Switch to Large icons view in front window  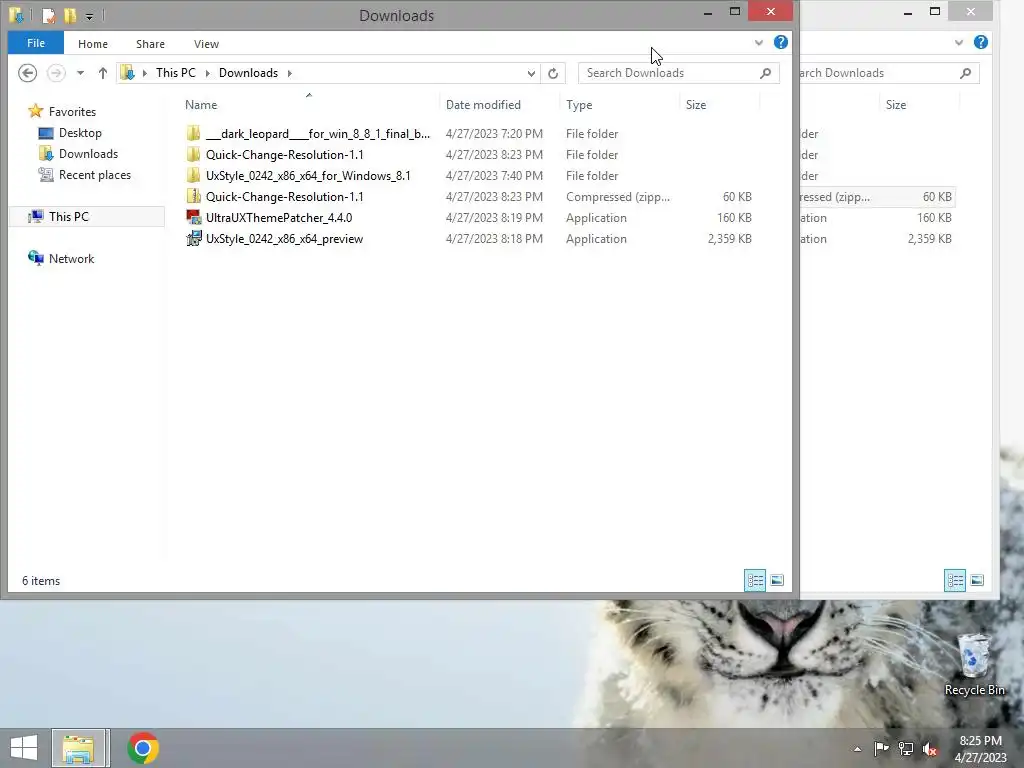(776, 580)
